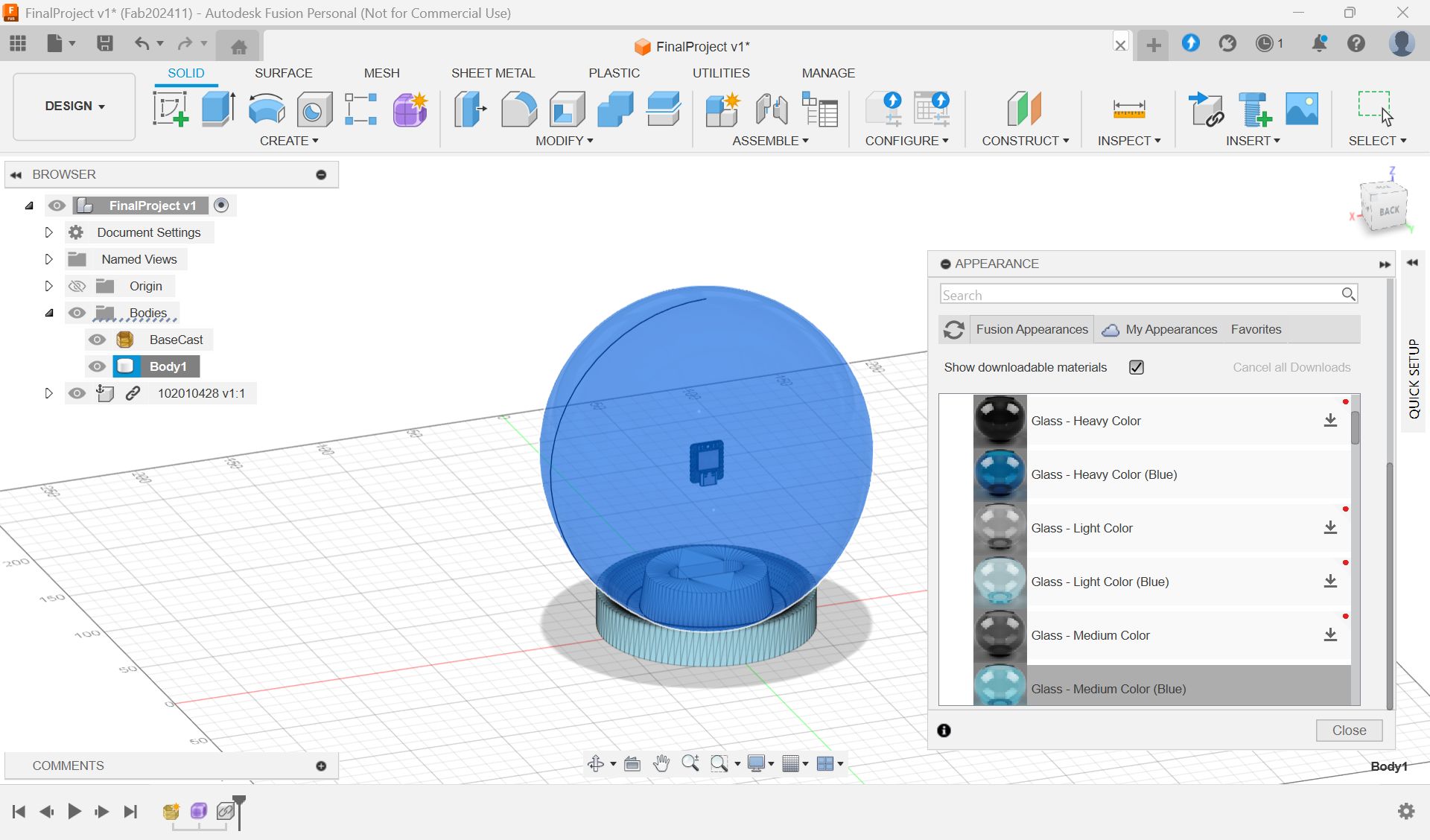
Task: Select Glass - Medium Color (Blue) swatch
Action: (x=1000, y=686)
